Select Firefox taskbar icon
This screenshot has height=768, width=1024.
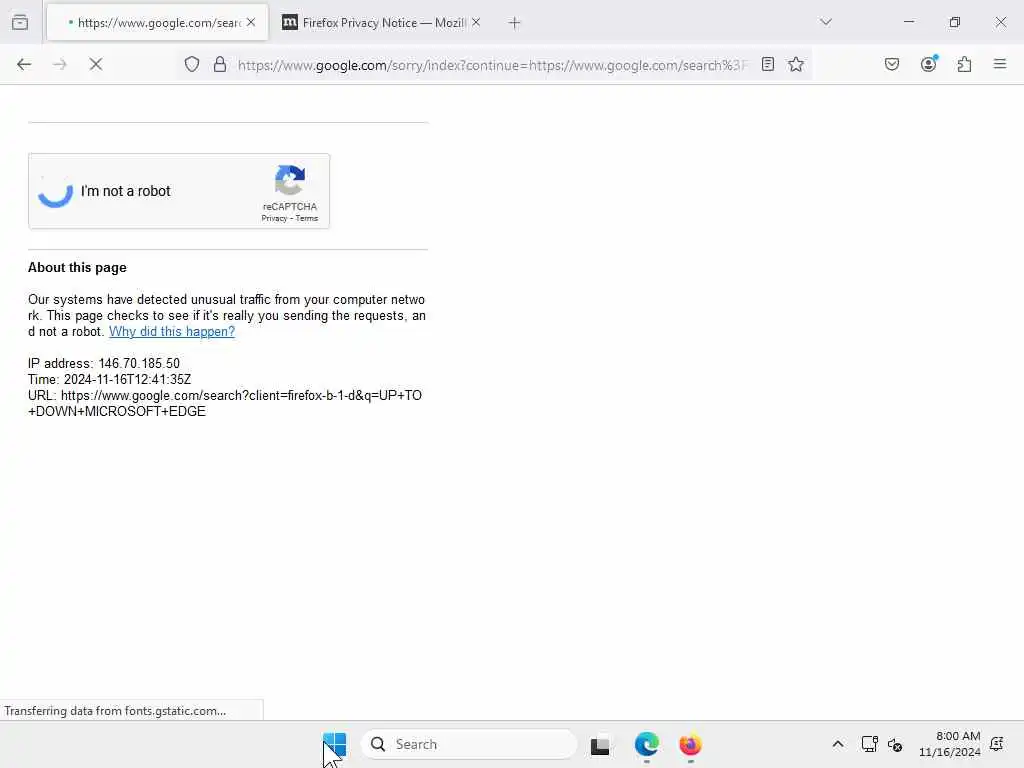tap(690, 744)
